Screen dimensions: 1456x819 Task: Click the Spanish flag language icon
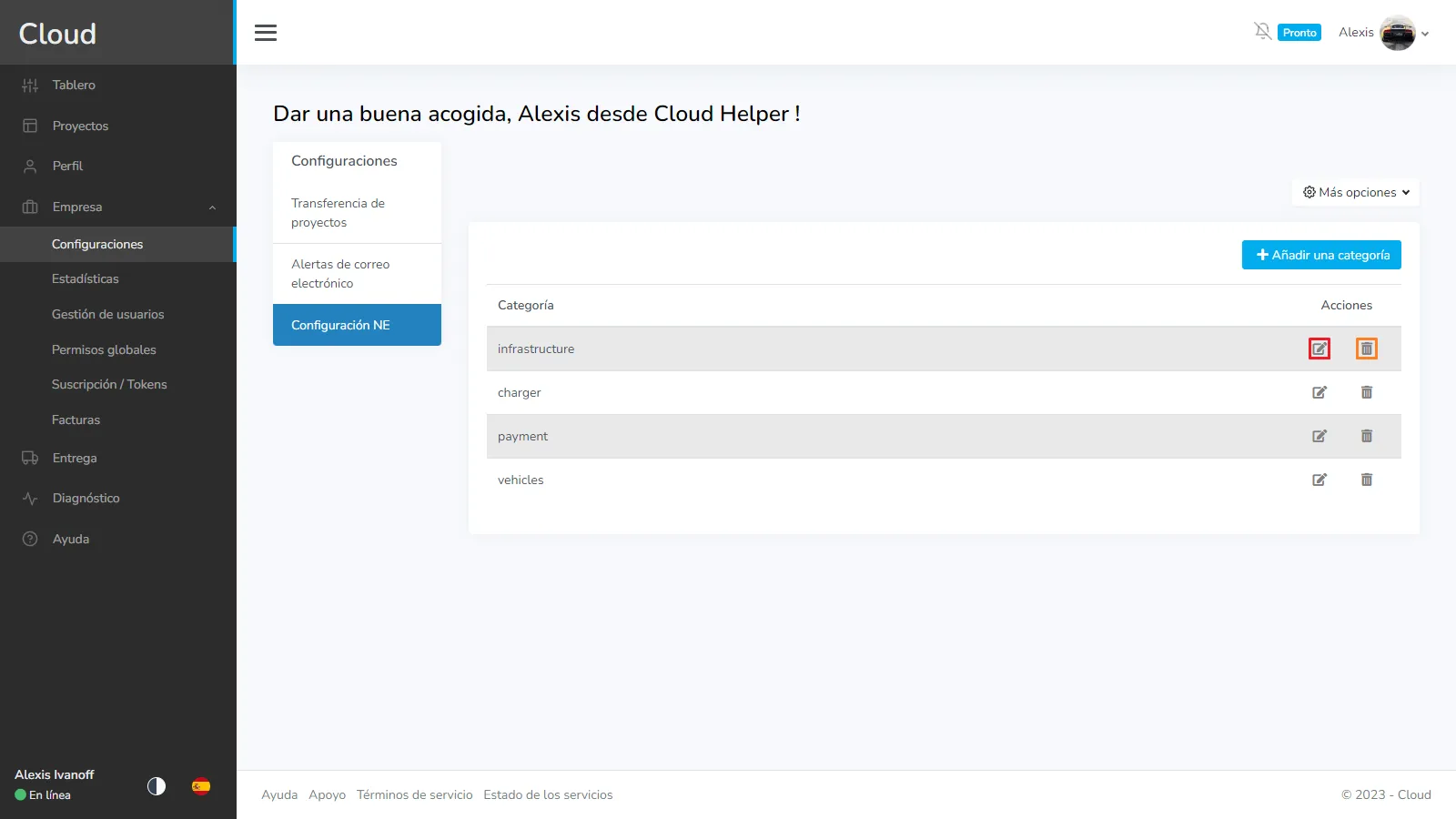click(201, 786)
